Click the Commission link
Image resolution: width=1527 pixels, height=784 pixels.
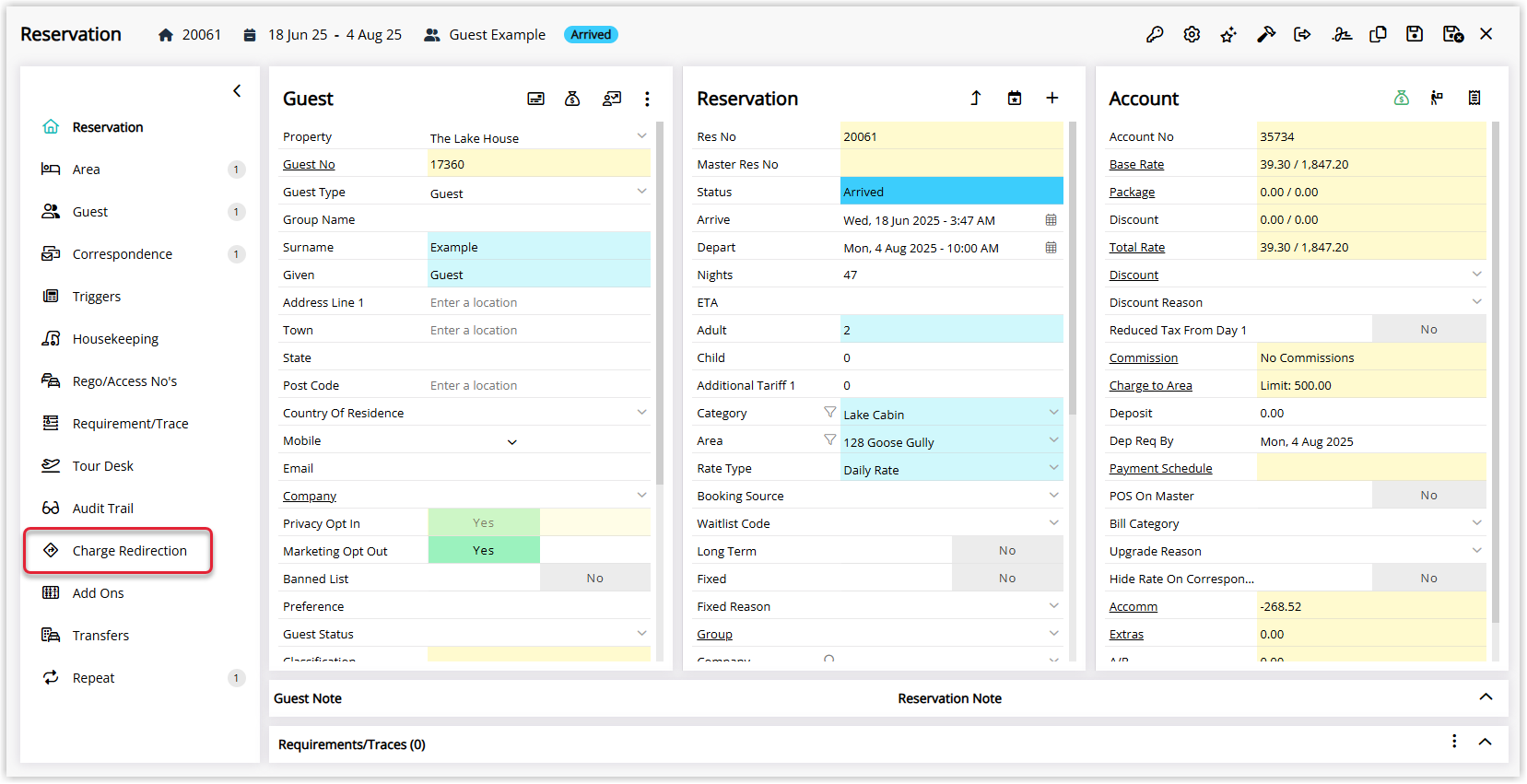tap(1143, 357)
